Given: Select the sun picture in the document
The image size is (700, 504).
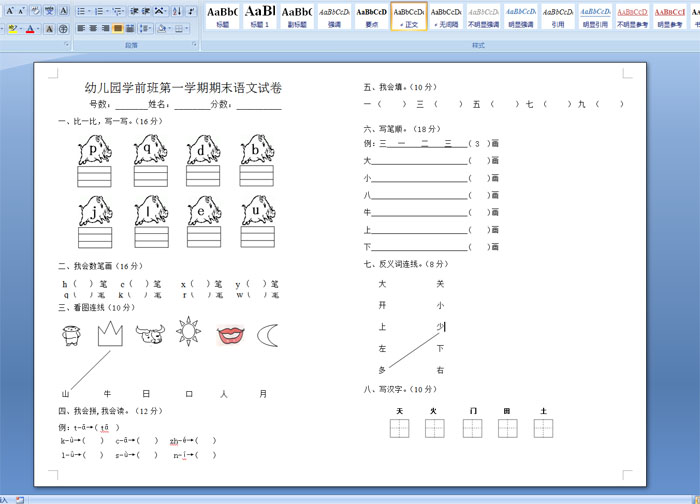Looking at the screenshot, I should (x=188, y=331).
